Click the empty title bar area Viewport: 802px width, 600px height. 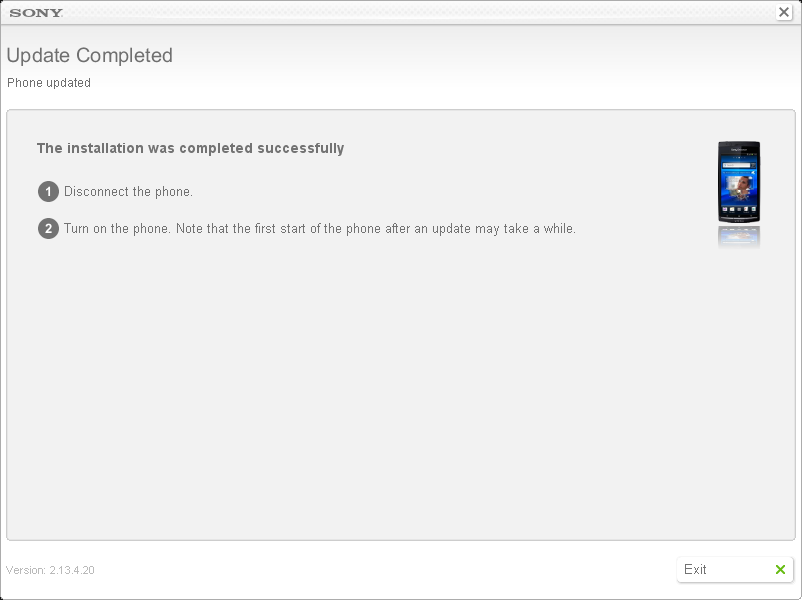409,12
